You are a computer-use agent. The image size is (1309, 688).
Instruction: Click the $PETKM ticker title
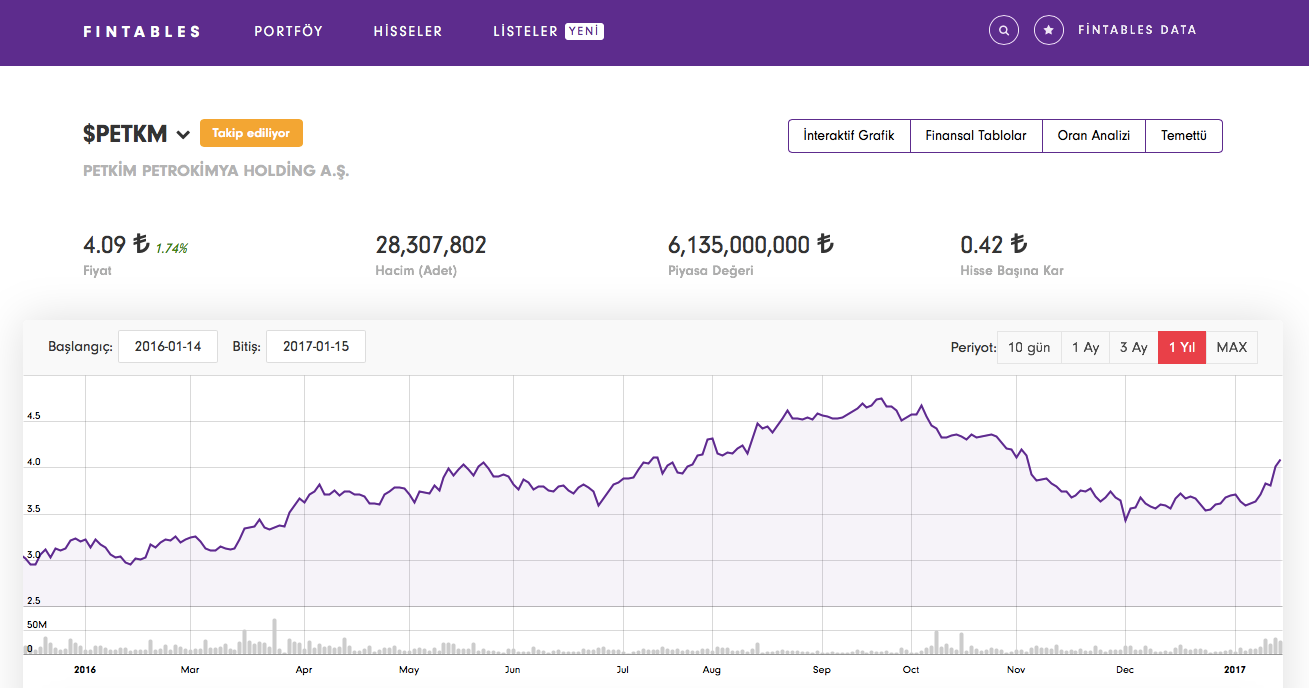click(x=125, y=134)
